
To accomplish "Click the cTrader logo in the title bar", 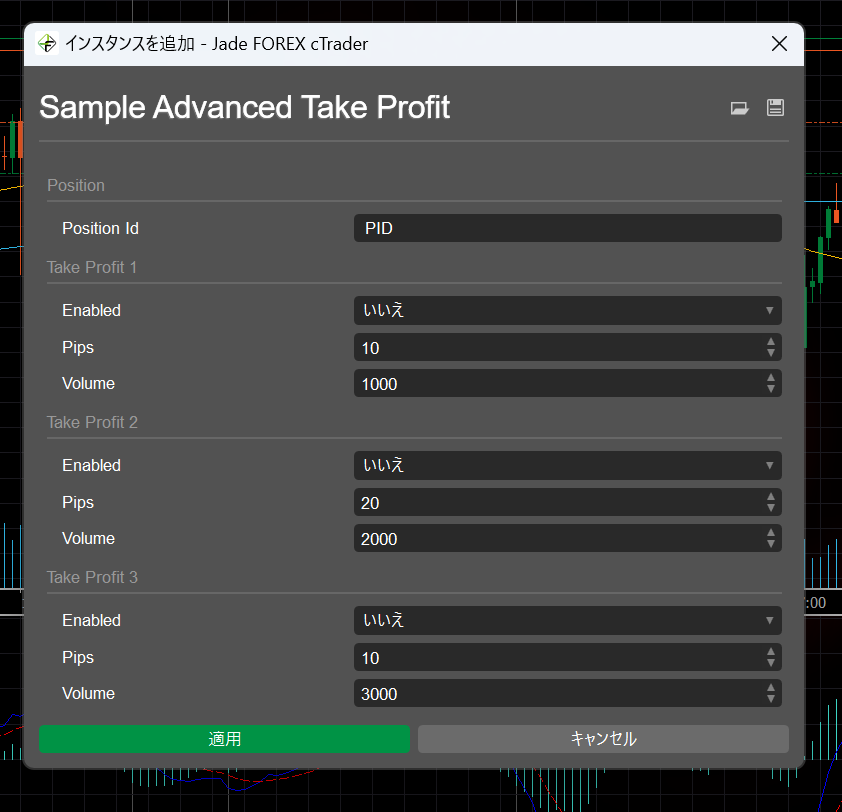I will click(x=47, y=44).
